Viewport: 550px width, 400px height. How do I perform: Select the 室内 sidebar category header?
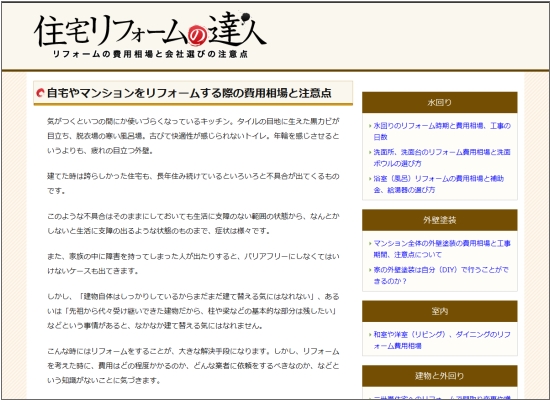point(440,311)
